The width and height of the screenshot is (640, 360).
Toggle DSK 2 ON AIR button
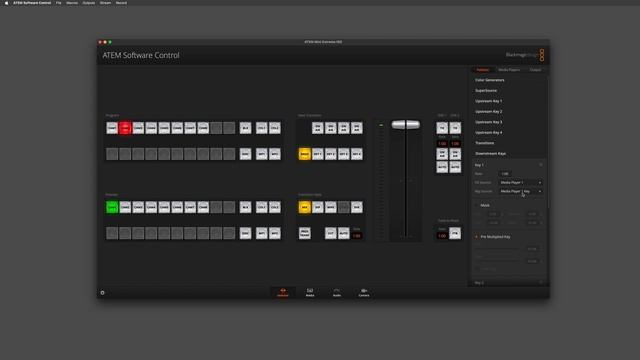coord(455,154)
